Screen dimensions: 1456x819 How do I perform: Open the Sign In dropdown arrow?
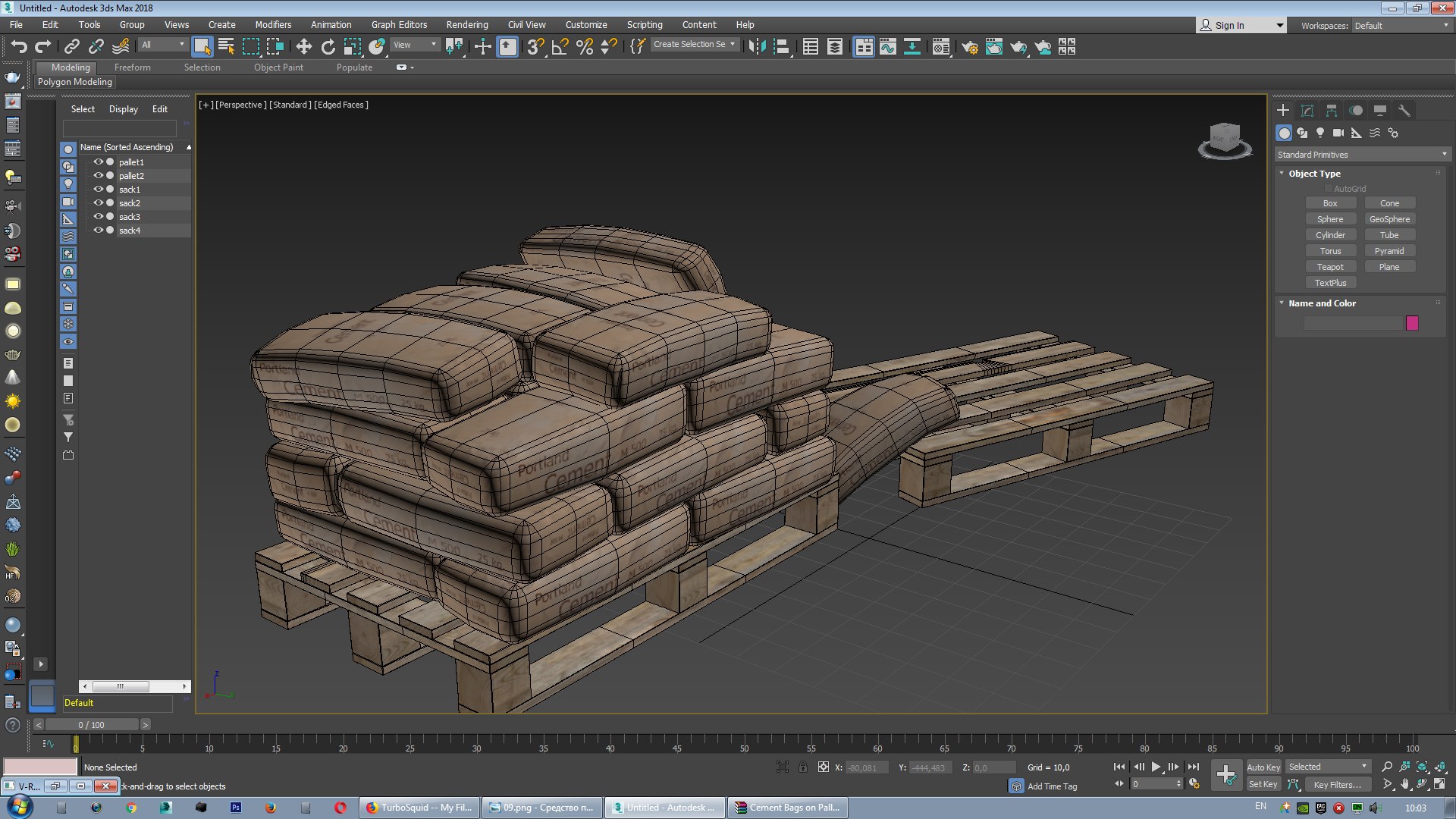(1279, 25)
